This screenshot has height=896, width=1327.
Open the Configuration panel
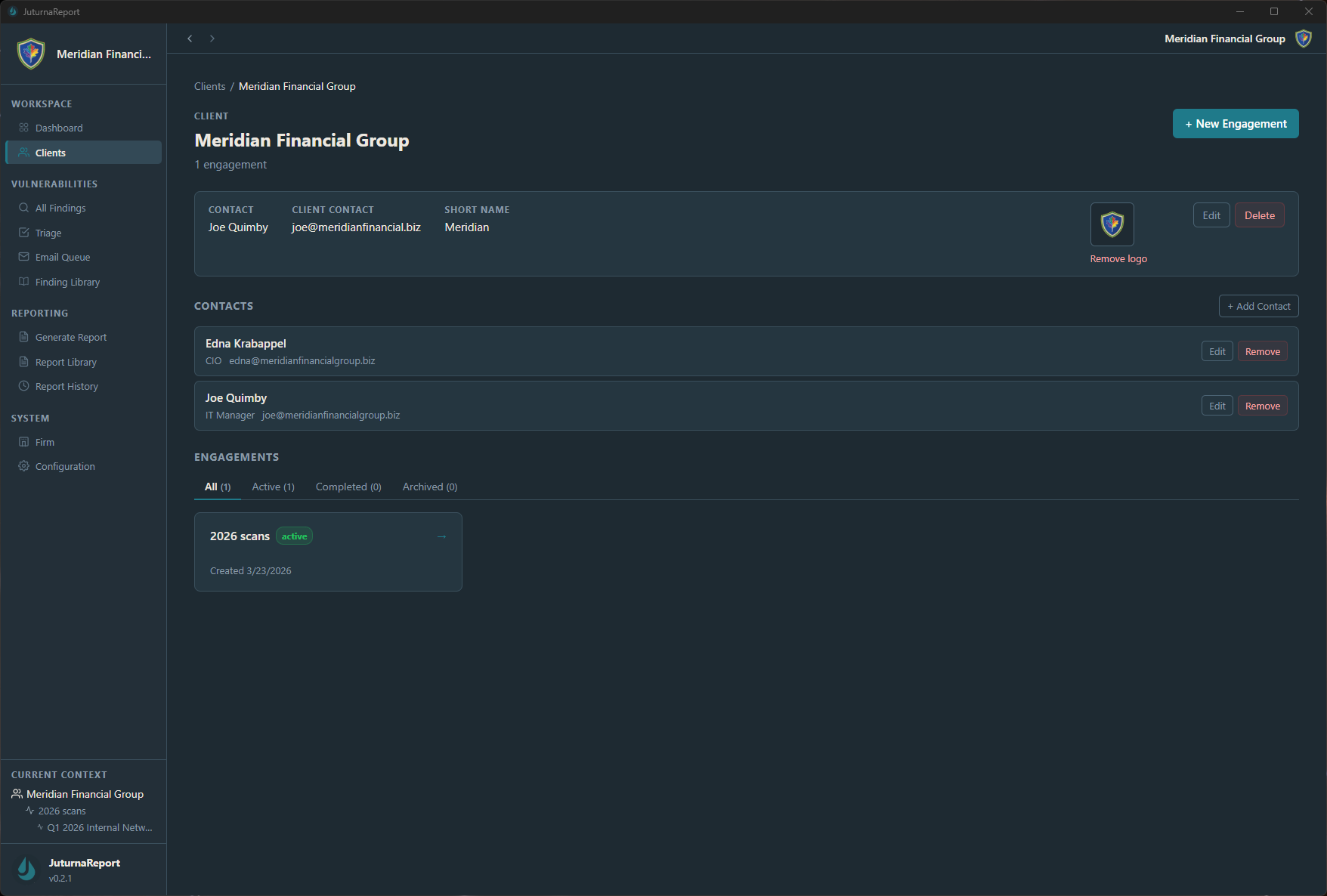tap(64, 466)
